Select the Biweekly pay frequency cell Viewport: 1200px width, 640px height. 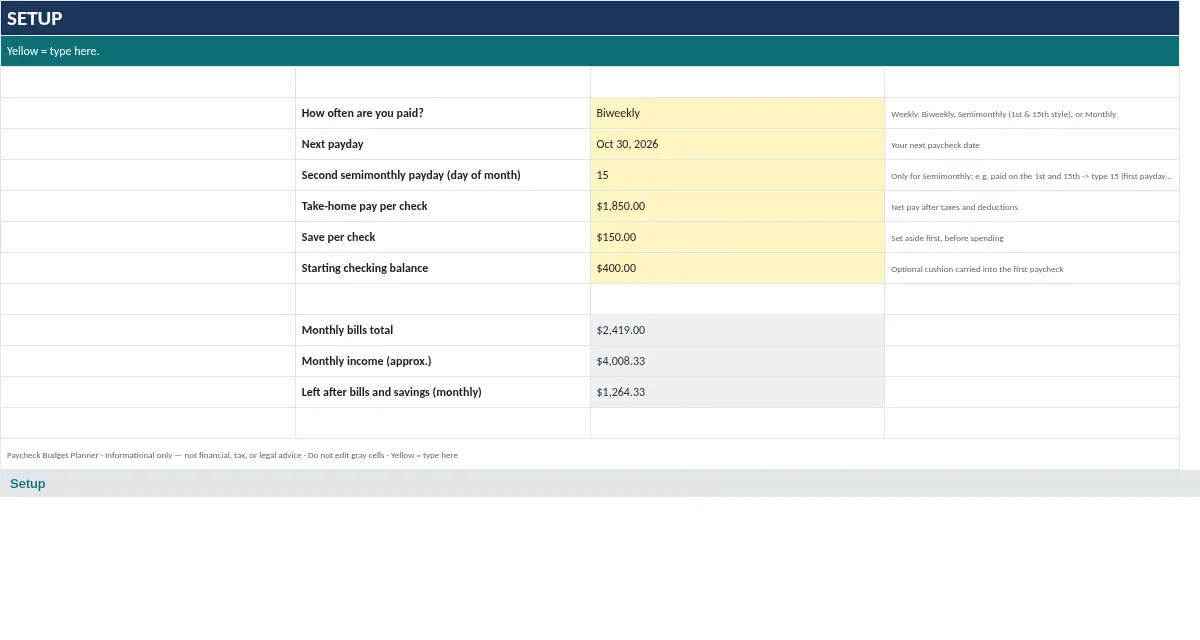click(x=737, y=113)
